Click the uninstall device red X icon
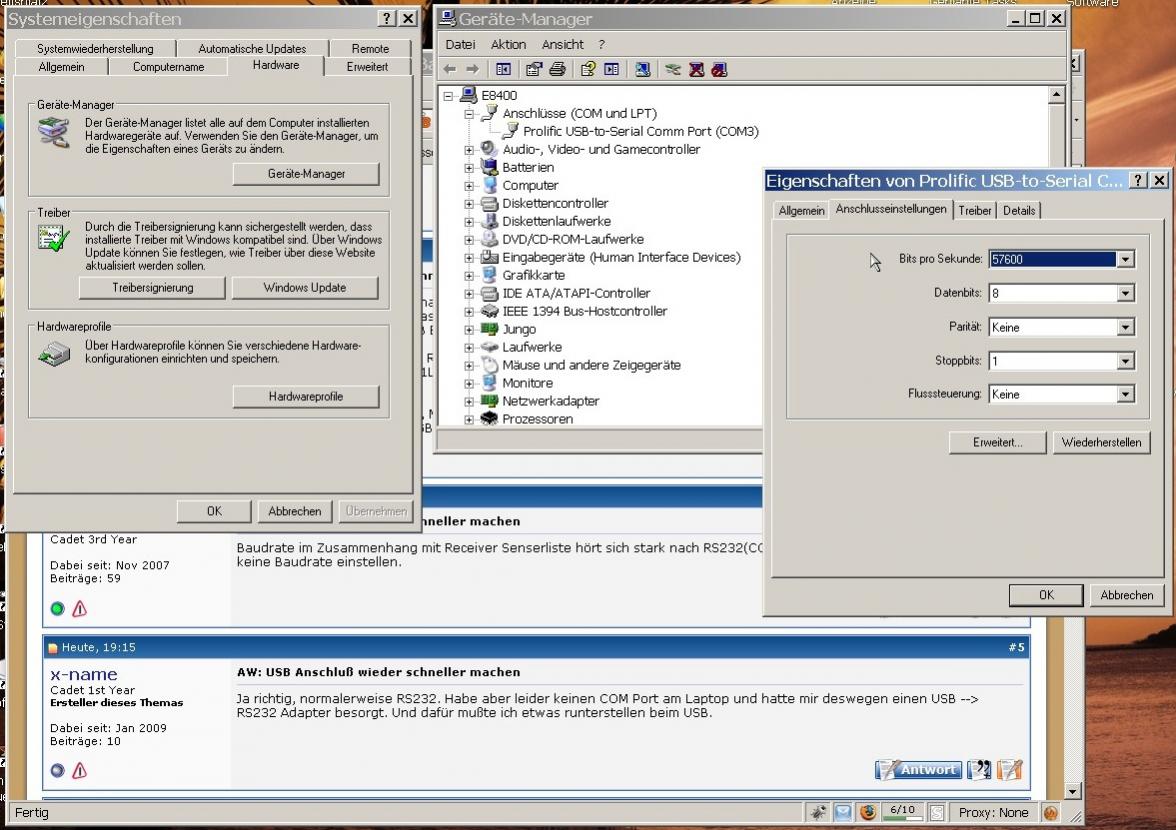This screenshot has height=830, width=1176. (697, 70)
